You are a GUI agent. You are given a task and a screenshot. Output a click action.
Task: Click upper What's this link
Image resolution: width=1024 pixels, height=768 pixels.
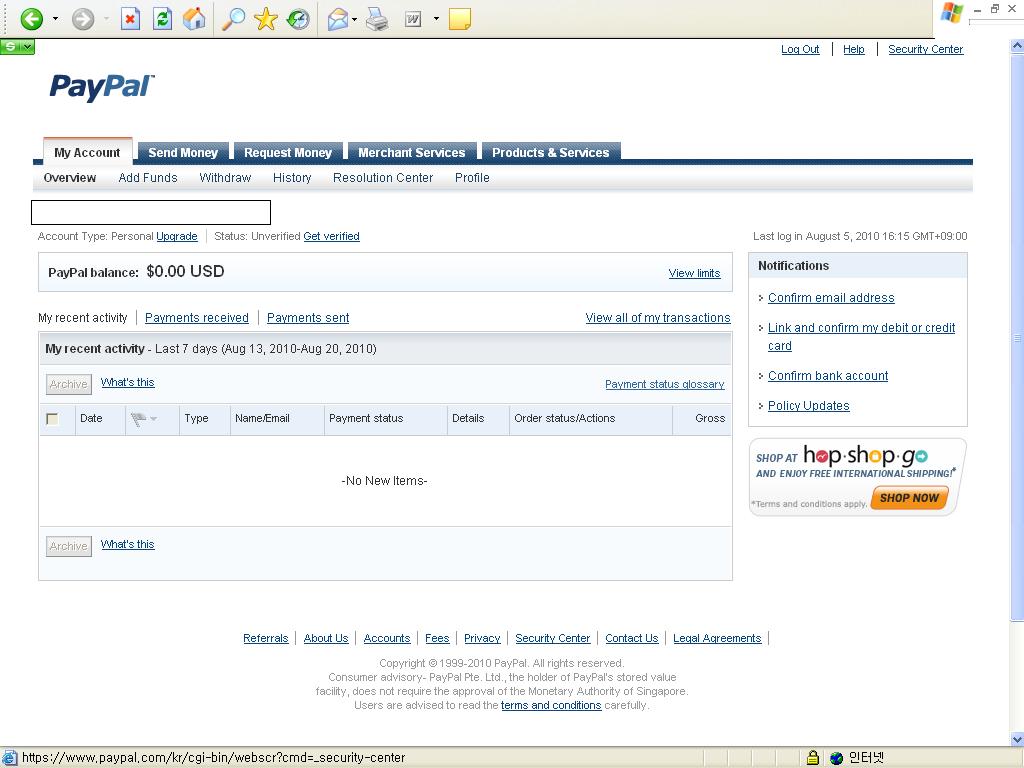tap(127, 383)
